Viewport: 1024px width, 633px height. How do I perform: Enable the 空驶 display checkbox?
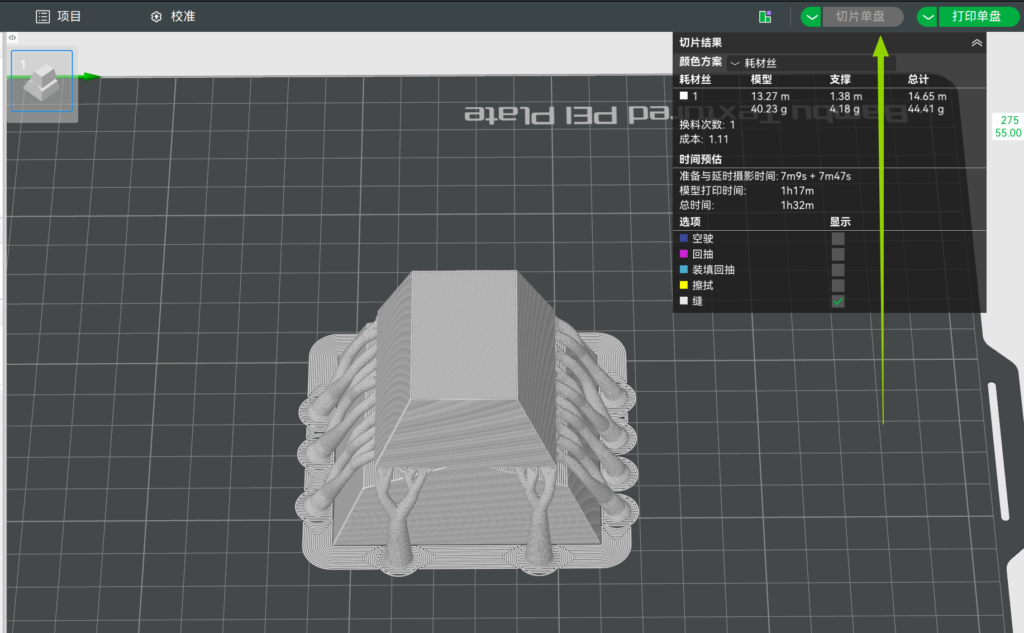[x=838, y=239]
